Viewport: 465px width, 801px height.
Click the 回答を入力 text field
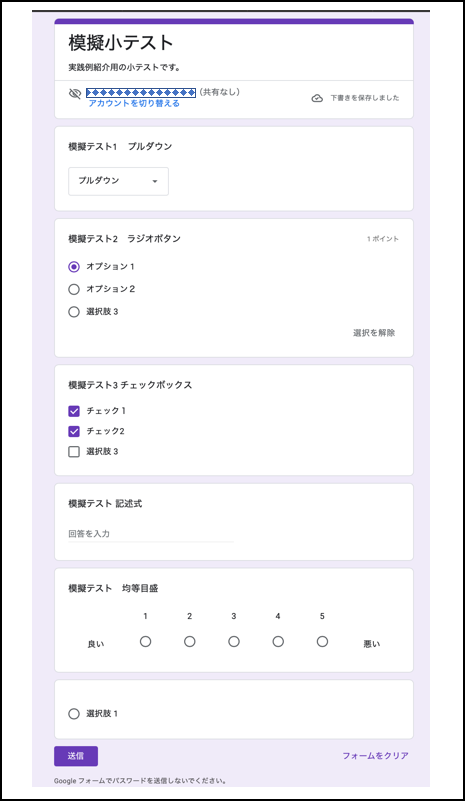coord(151,534)
